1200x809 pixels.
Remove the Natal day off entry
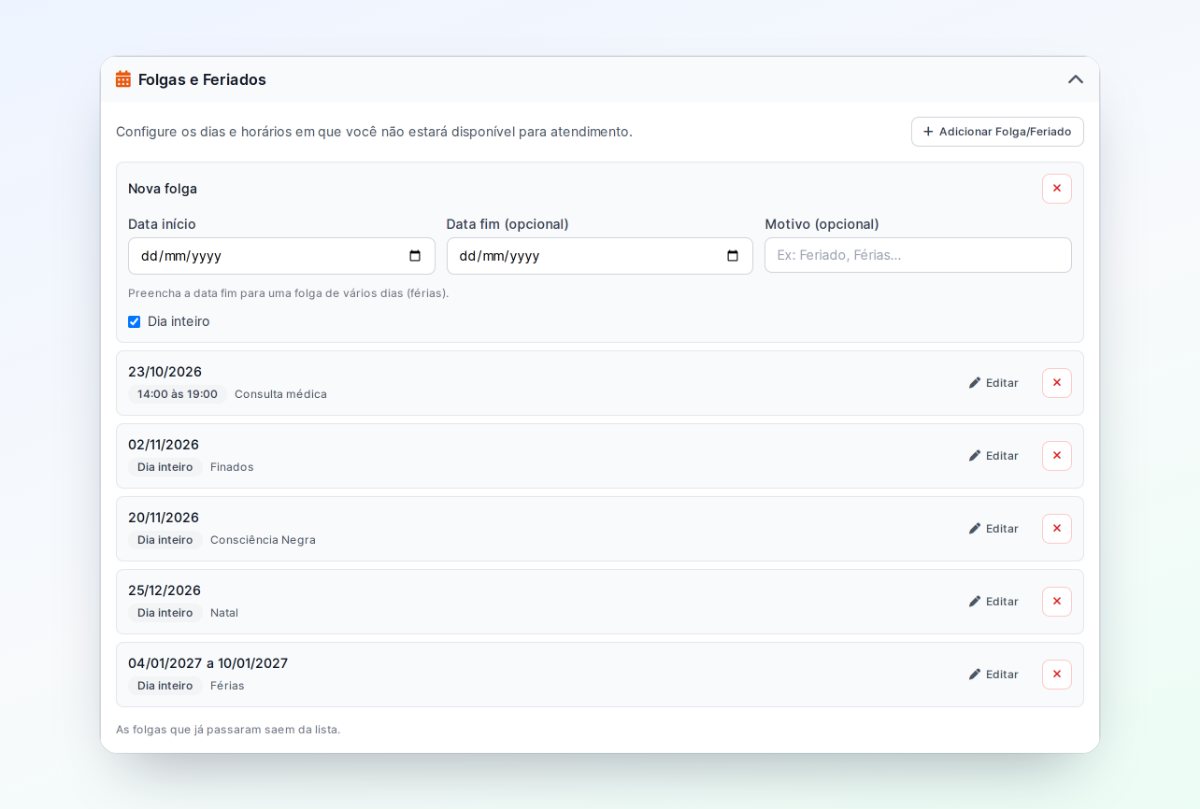[1057, 602]
